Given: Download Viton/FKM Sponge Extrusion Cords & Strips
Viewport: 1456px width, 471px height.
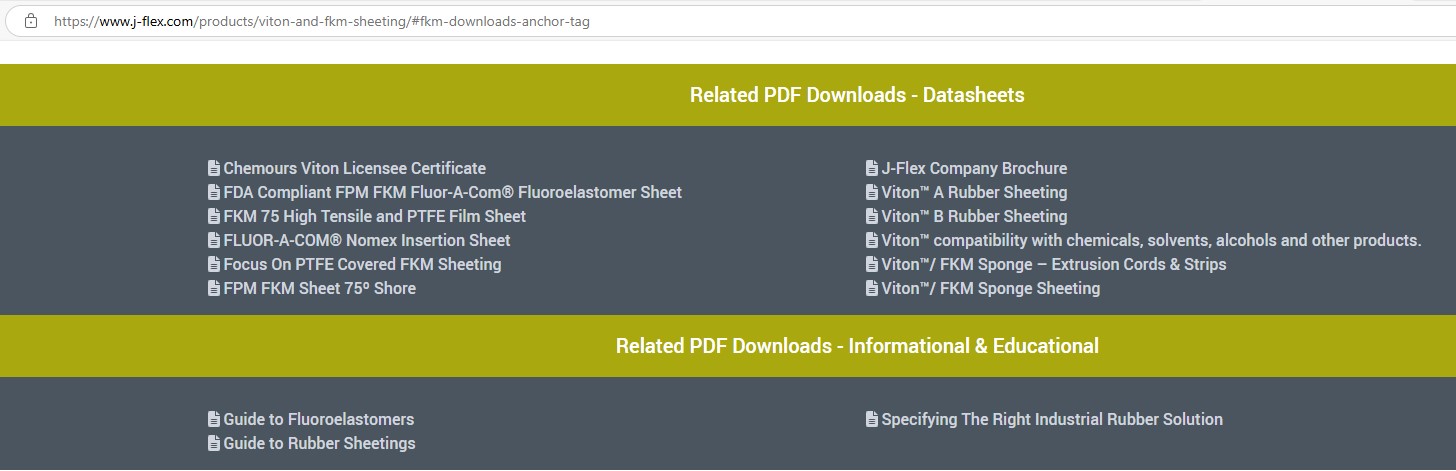Looking at the screenshot, I should (1053, 264).
